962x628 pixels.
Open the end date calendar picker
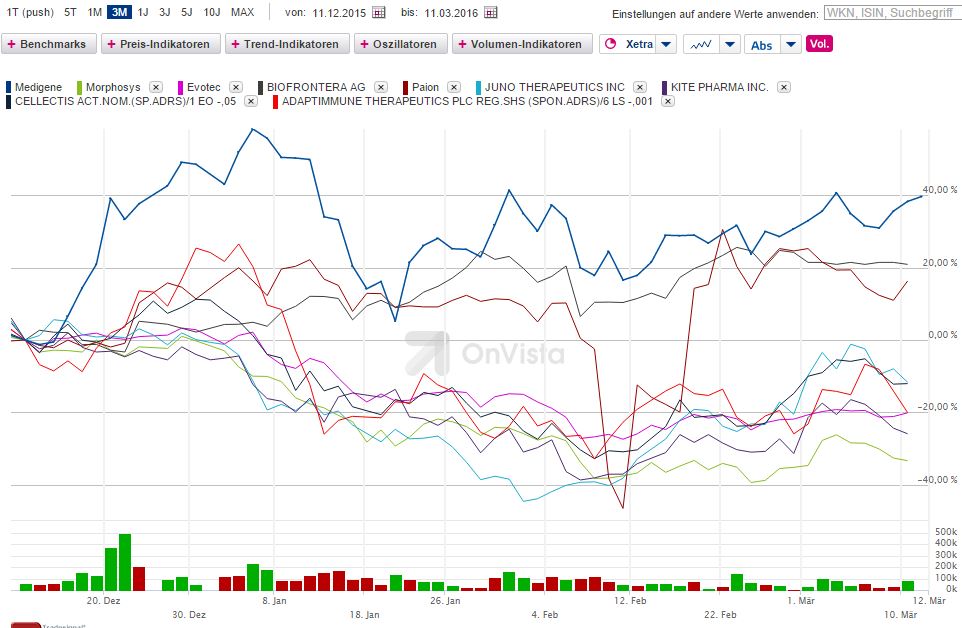pos(491,12)
